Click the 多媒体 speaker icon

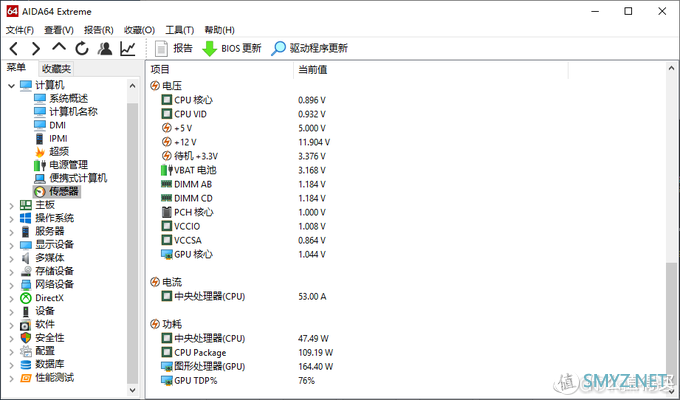point(26,258)
